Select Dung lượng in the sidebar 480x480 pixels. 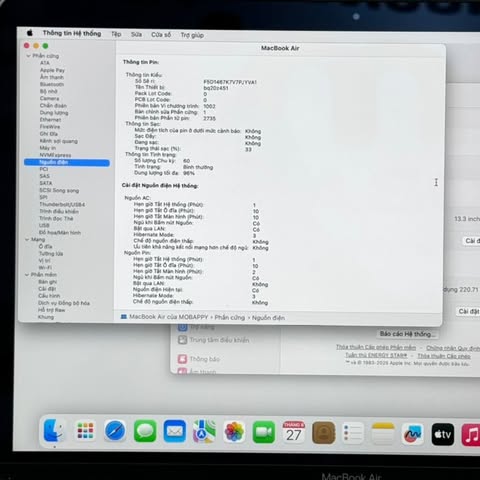tap(54, 113)
